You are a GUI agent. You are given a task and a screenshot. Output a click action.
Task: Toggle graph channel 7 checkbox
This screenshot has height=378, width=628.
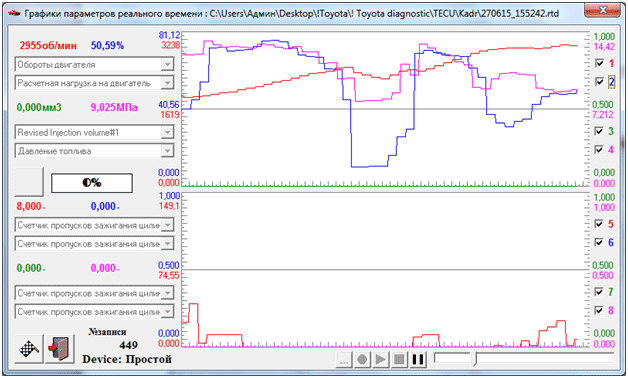[x=599, y=292]
